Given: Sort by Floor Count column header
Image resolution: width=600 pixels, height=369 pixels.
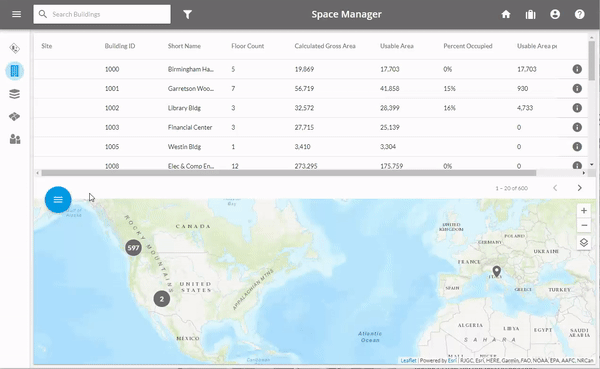Looking at the screenshot, I should point(248,46).
